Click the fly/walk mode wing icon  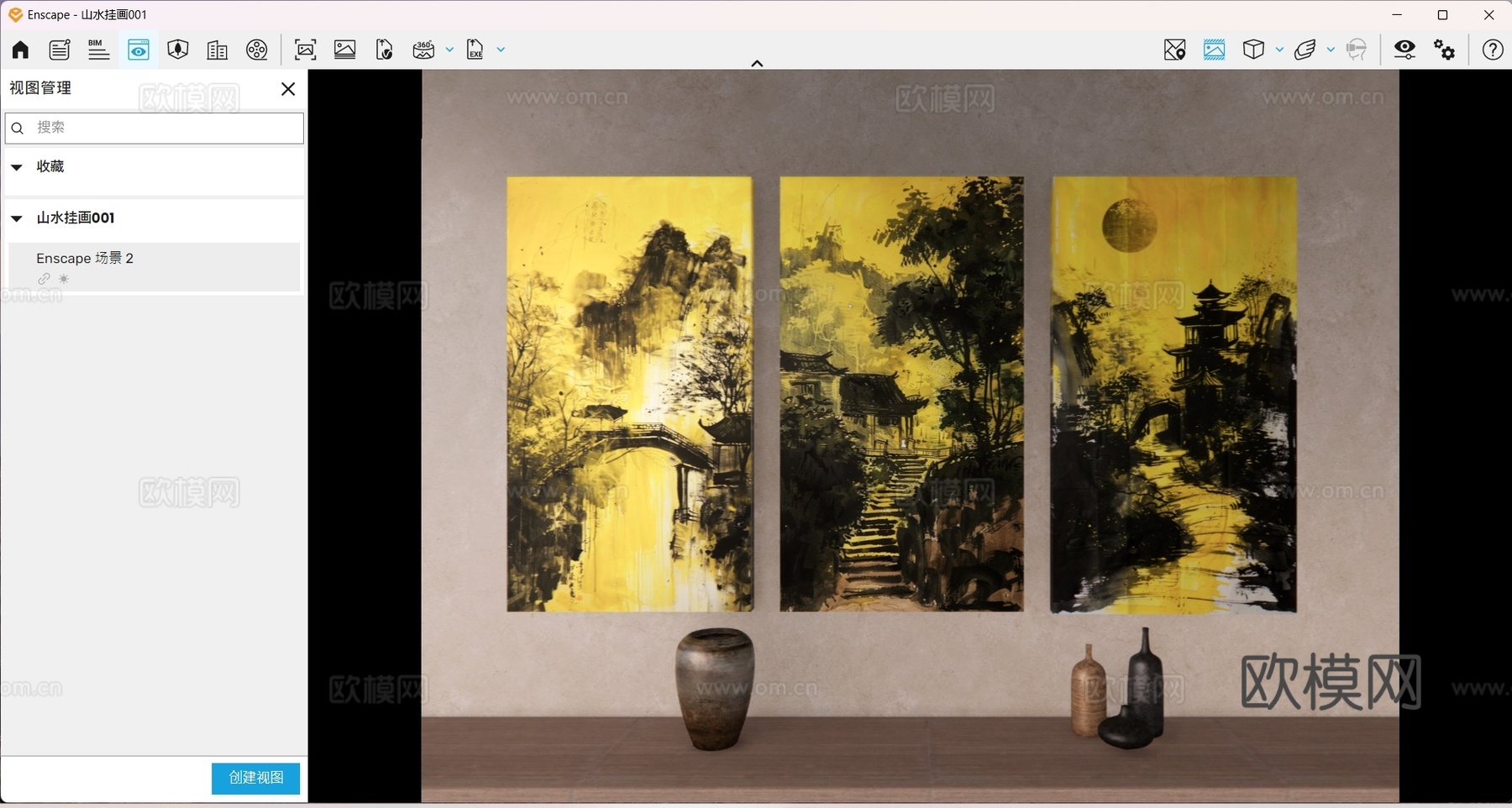(1305, 50)
